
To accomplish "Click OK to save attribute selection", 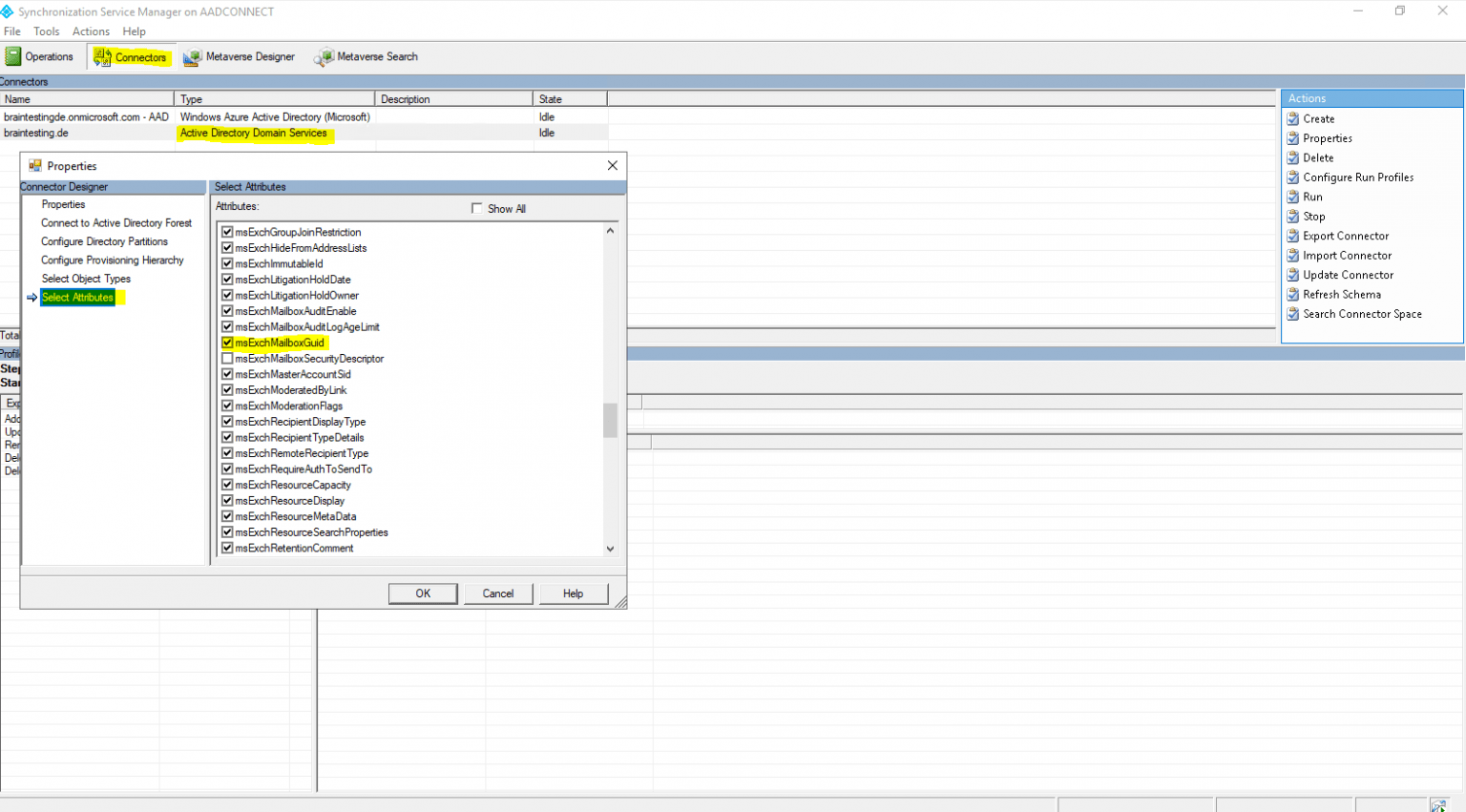I will point(423,593).
